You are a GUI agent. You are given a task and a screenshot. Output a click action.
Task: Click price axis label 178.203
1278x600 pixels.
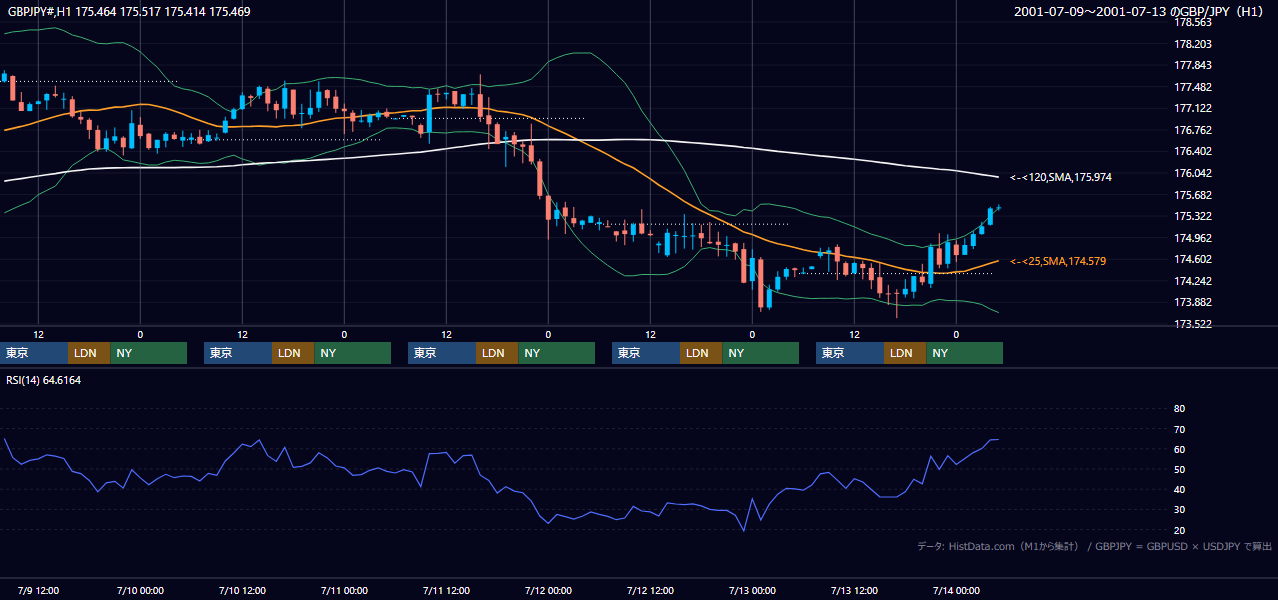(x=1193, y=44)
